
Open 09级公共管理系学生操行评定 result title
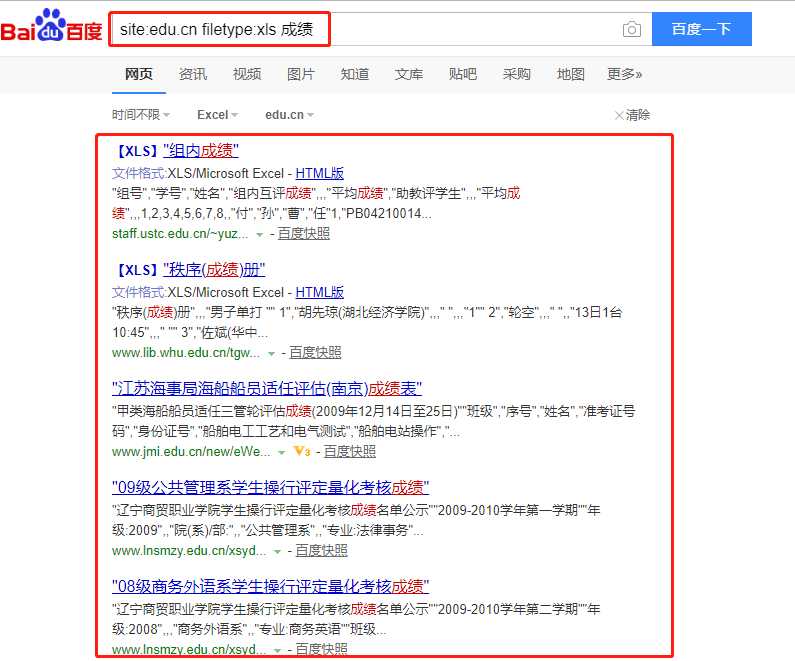tap(270, 488)
